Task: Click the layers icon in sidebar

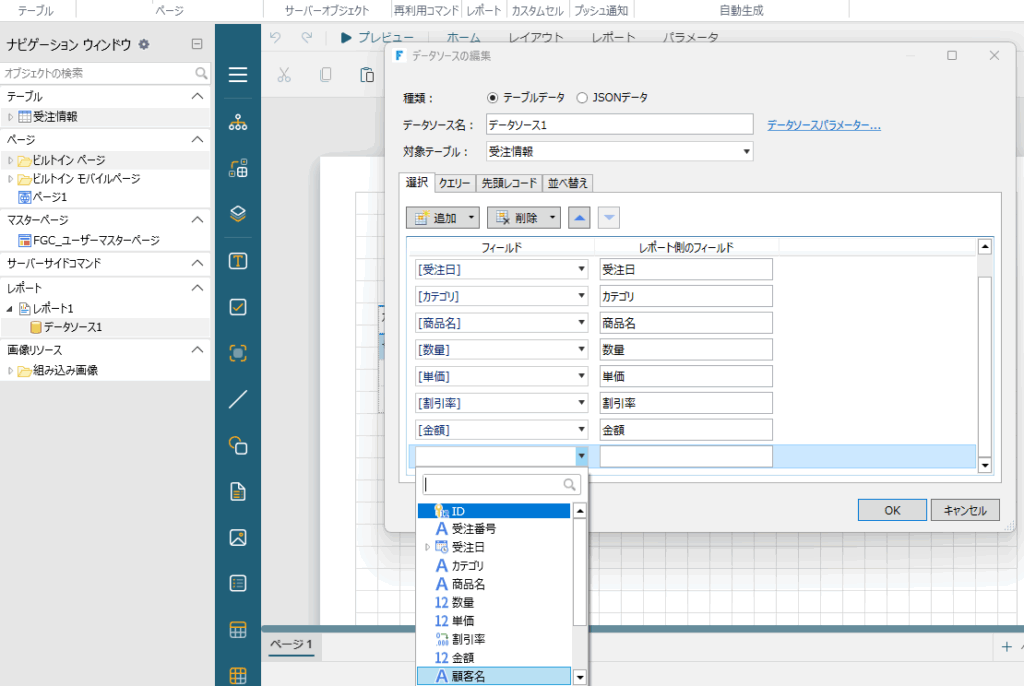Action: [x=238, y=214]
